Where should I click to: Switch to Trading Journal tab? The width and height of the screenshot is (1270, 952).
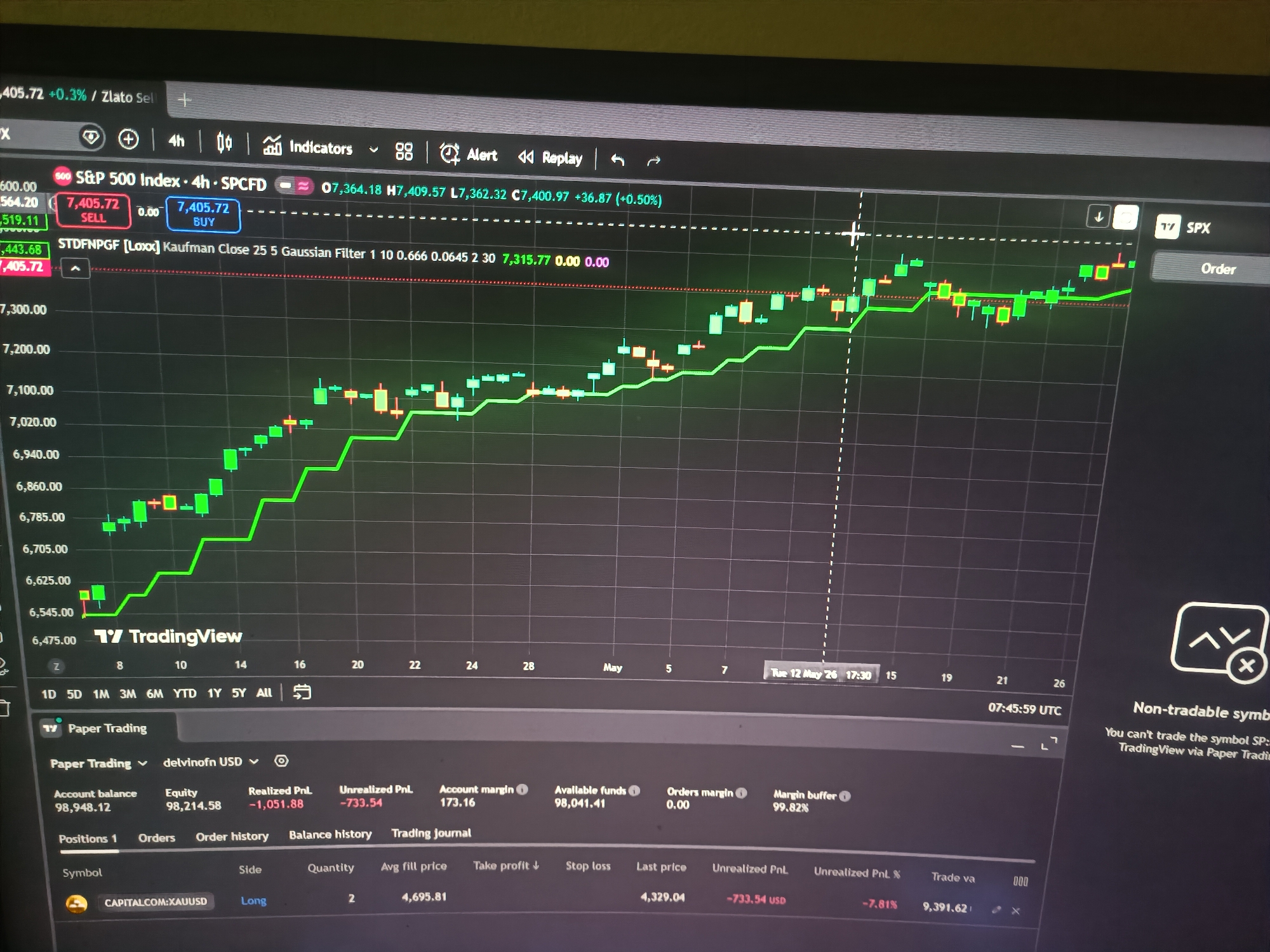(431, 833)
